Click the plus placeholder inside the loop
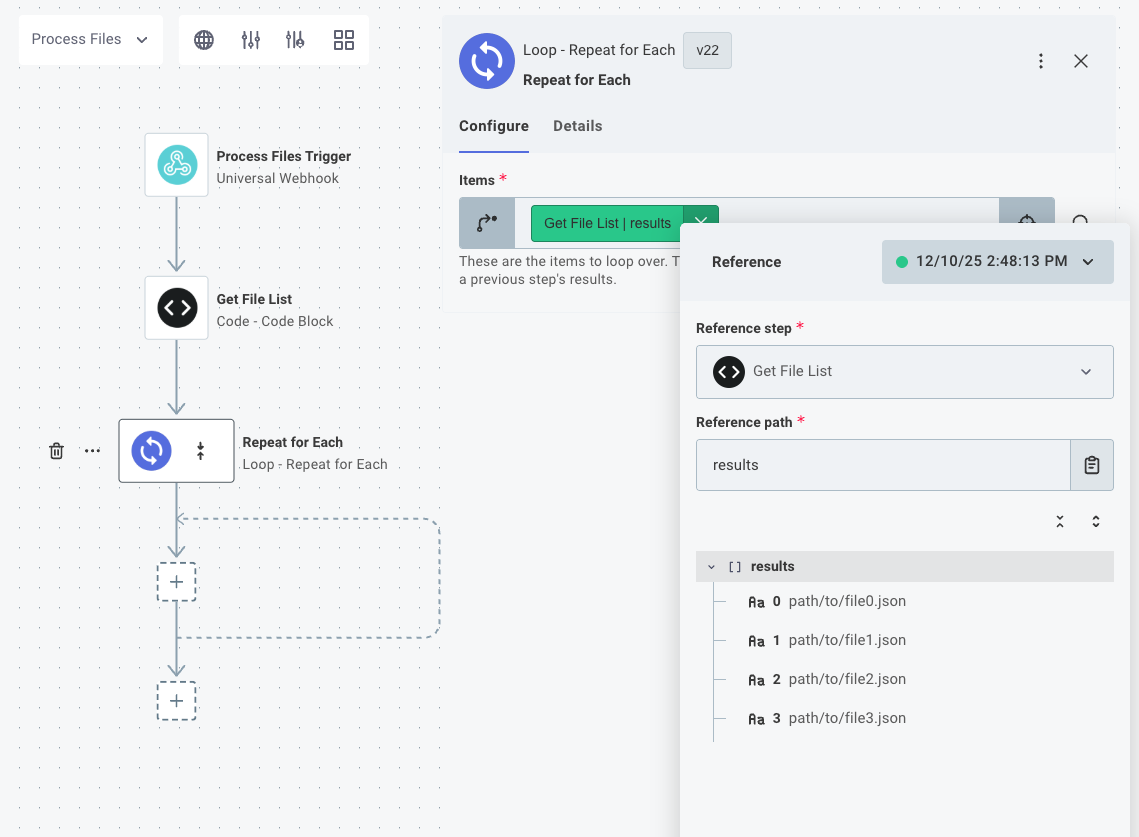Image resolution: width=1139 pixels, height=837 pixels. [176, 581]
